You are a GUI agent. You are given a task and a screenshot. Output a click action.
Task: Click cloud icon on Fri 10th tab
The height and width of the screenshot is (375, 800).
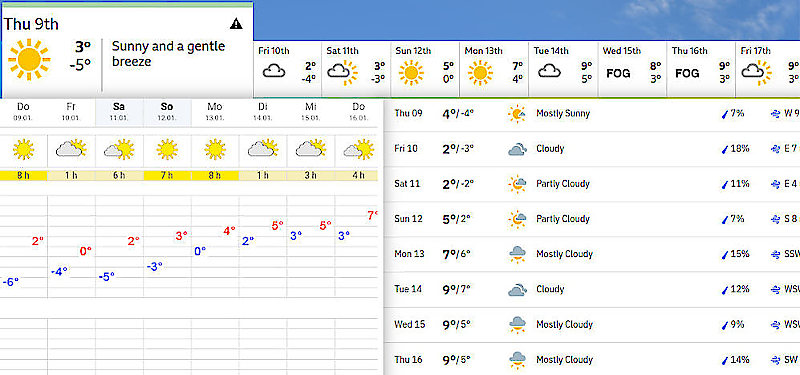(x=274, y=71)
